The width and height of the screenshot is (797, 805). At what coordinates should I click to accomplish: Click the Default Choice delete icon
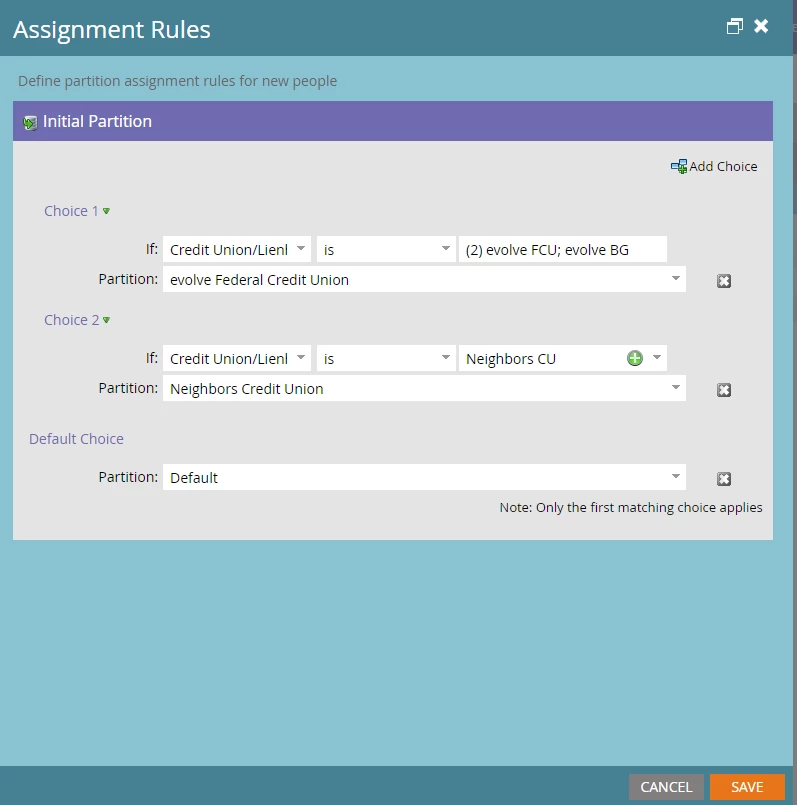(x=724, y=478)
